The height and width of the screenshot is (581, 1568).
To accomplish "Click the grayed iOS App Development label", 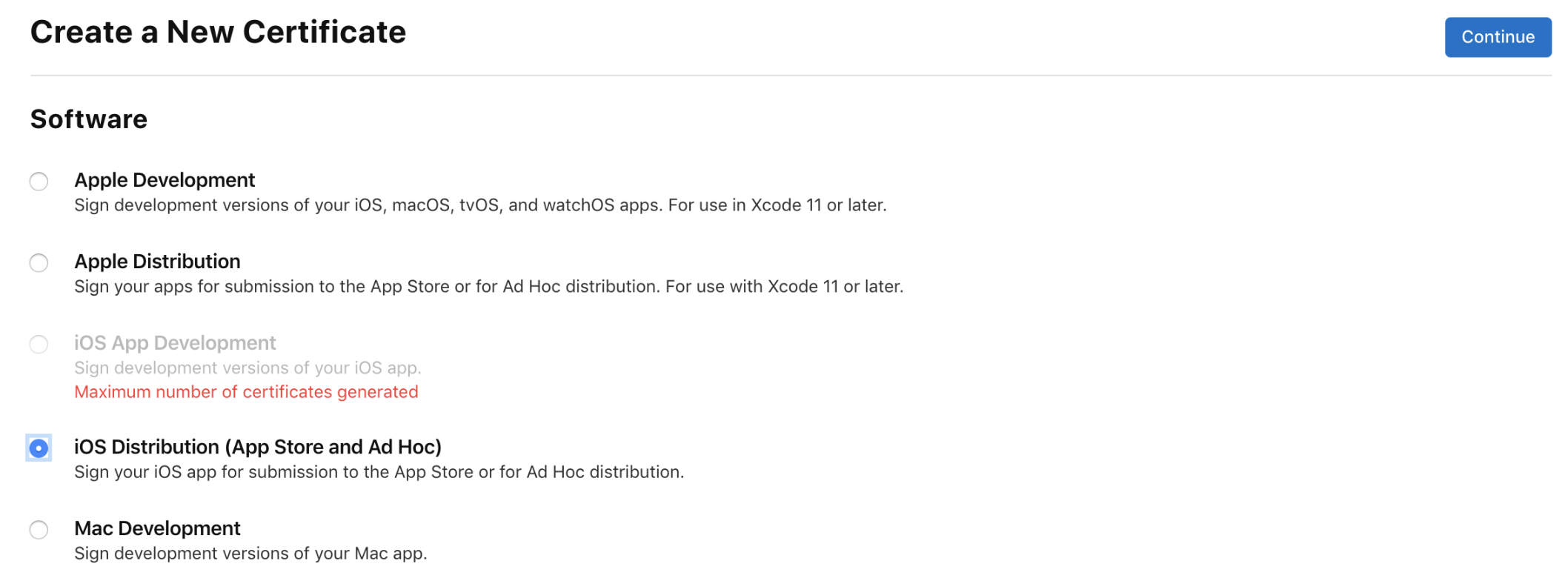I will coord(175,343).
